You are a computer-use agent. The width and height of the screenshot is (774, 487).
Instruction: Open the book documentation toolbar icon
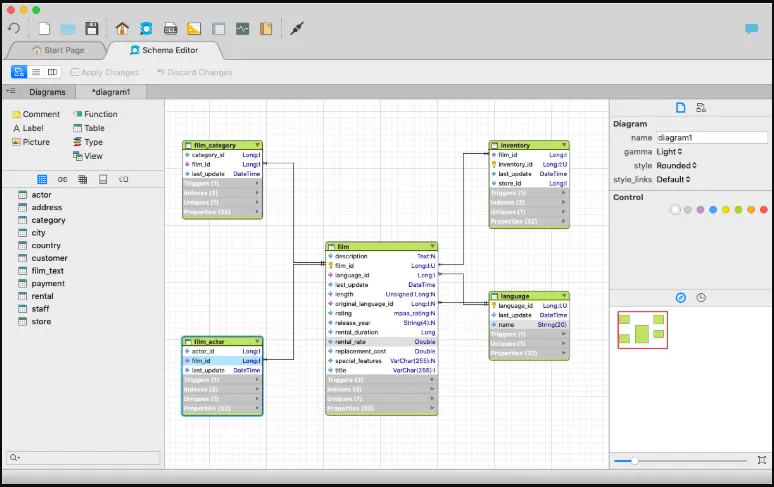[266, 29]
